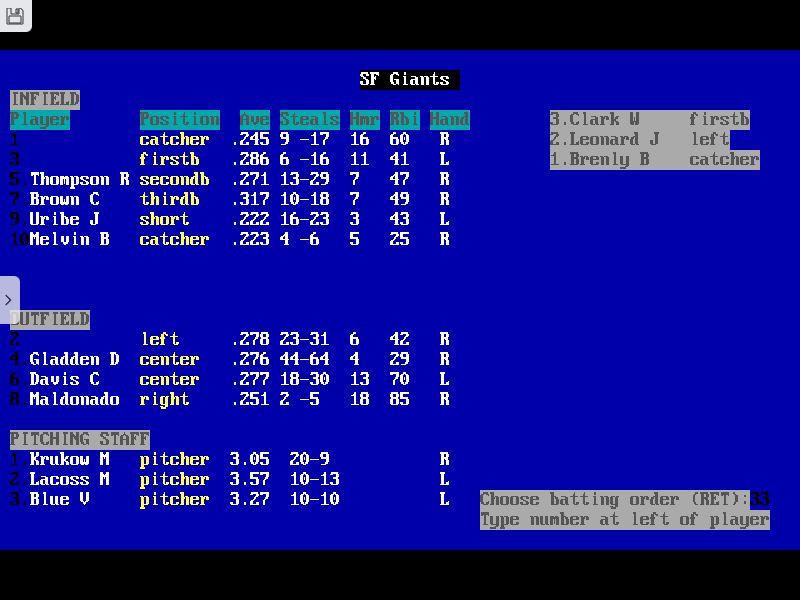This screenshot has width=800, height=600.
Task: Click the Rbi column header
Action: pos(404,119)
